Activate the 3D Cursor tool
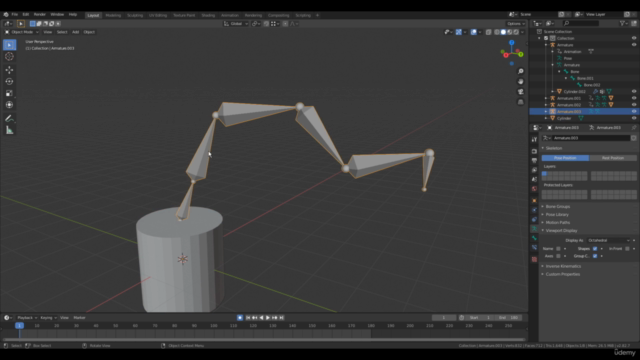Viewport: 640px width, 360px height. click(x=9, y=57)
